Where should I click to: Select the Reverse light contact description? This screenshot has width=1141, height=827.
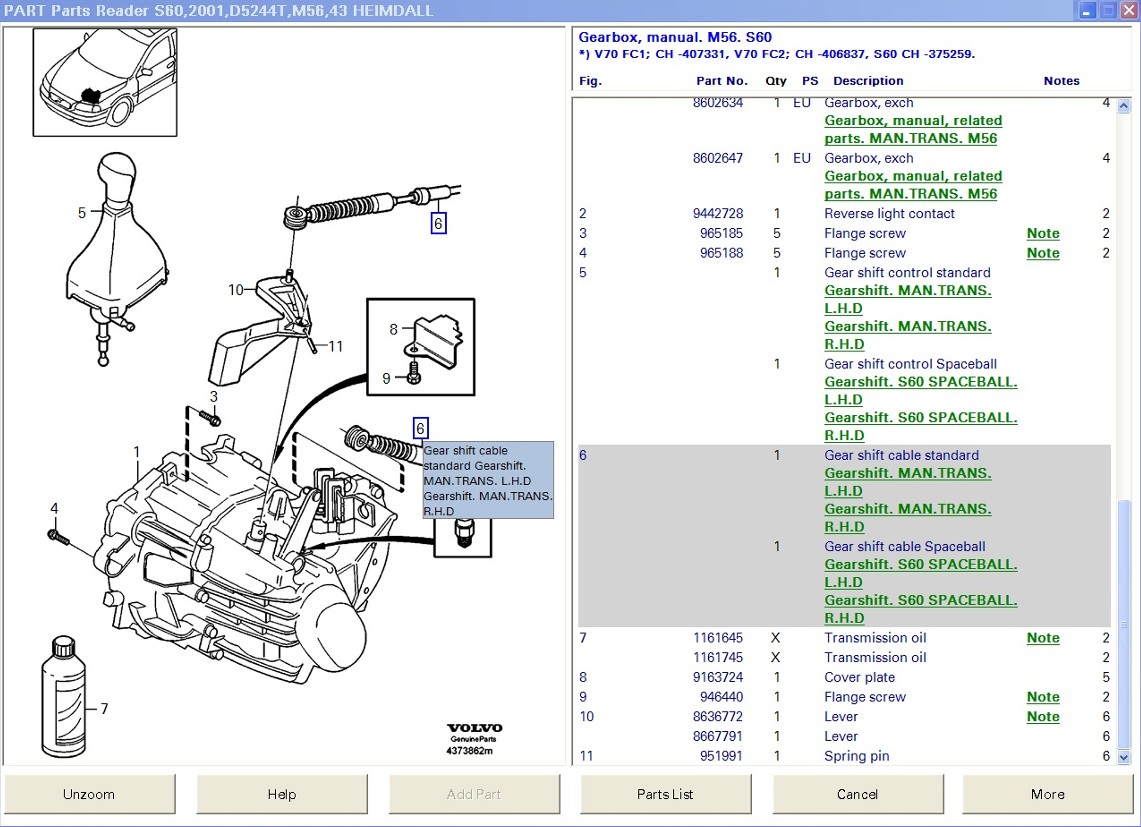click(x=889, y=213)
